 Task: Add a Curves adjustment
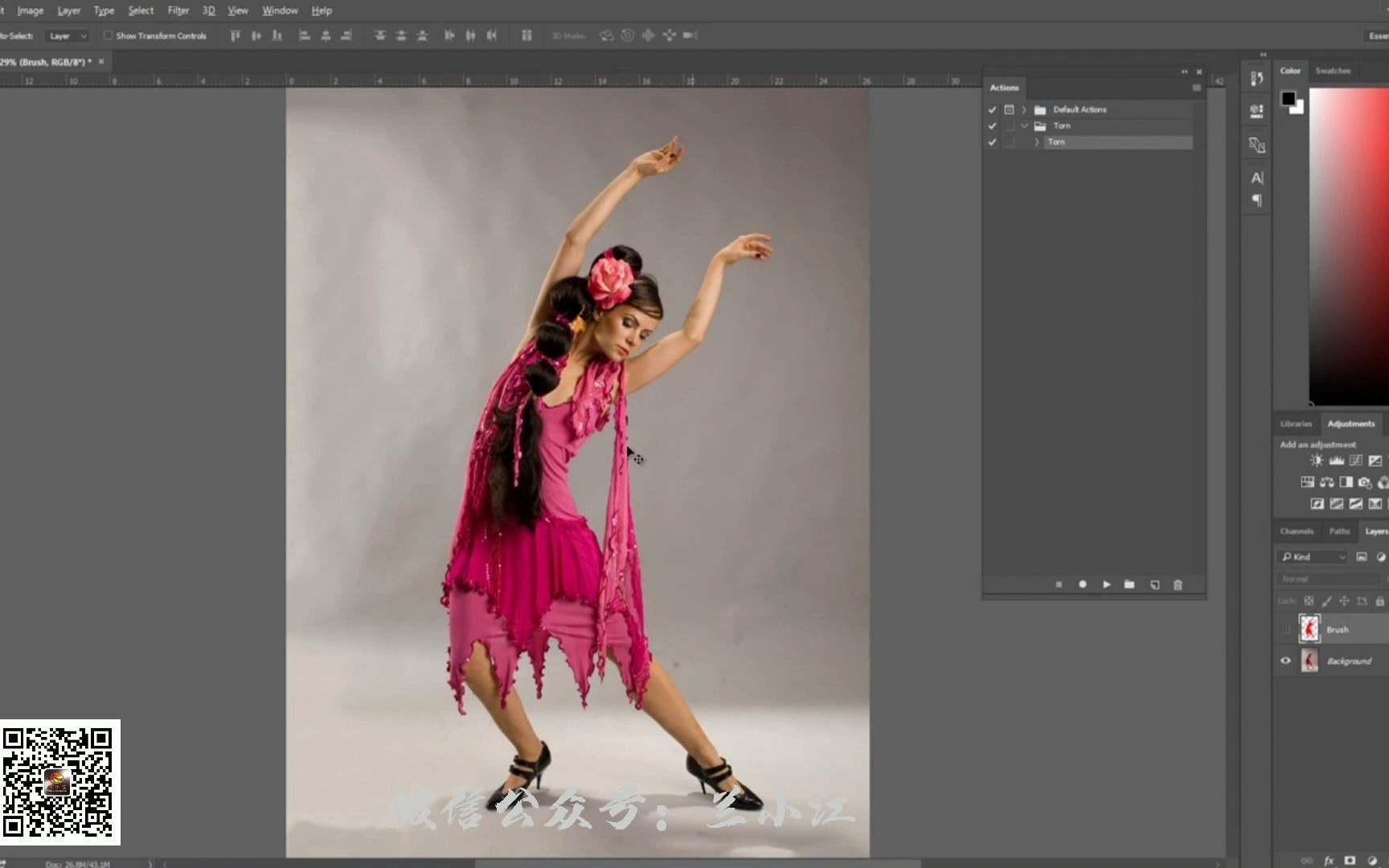[1356, 461]
